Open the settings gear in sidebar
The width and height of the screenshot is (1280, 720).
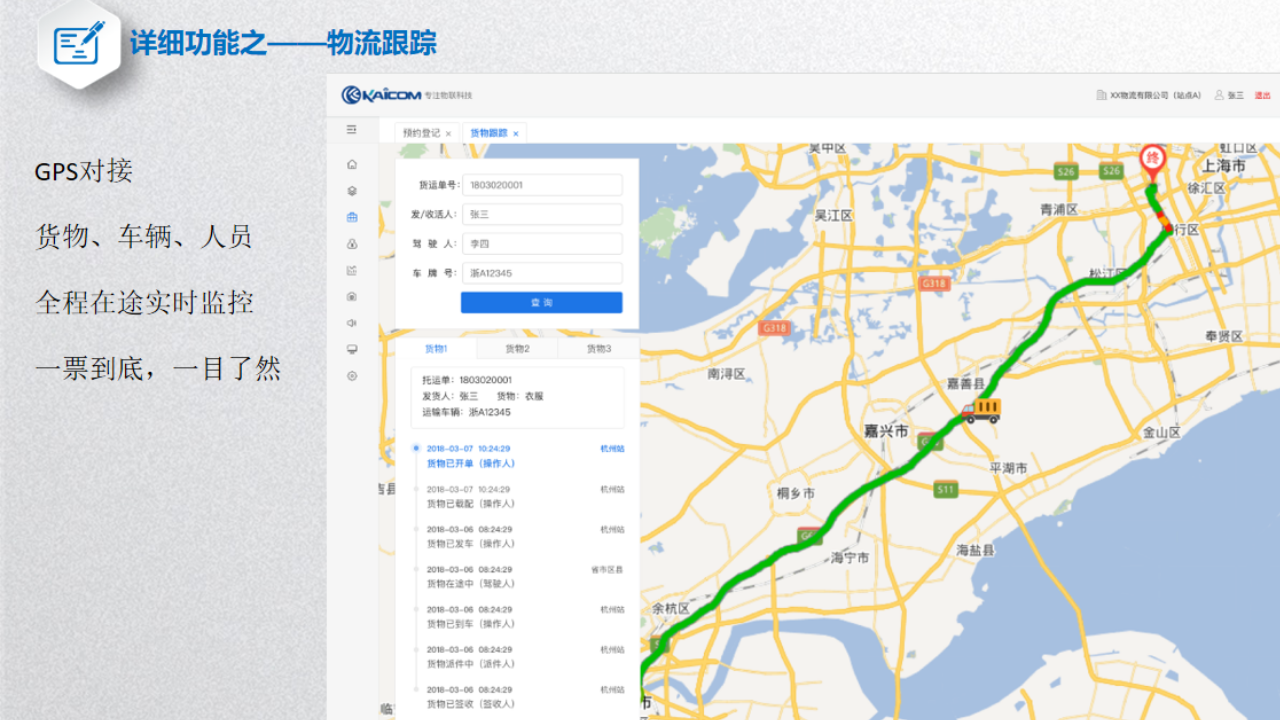tap(351, 376)
